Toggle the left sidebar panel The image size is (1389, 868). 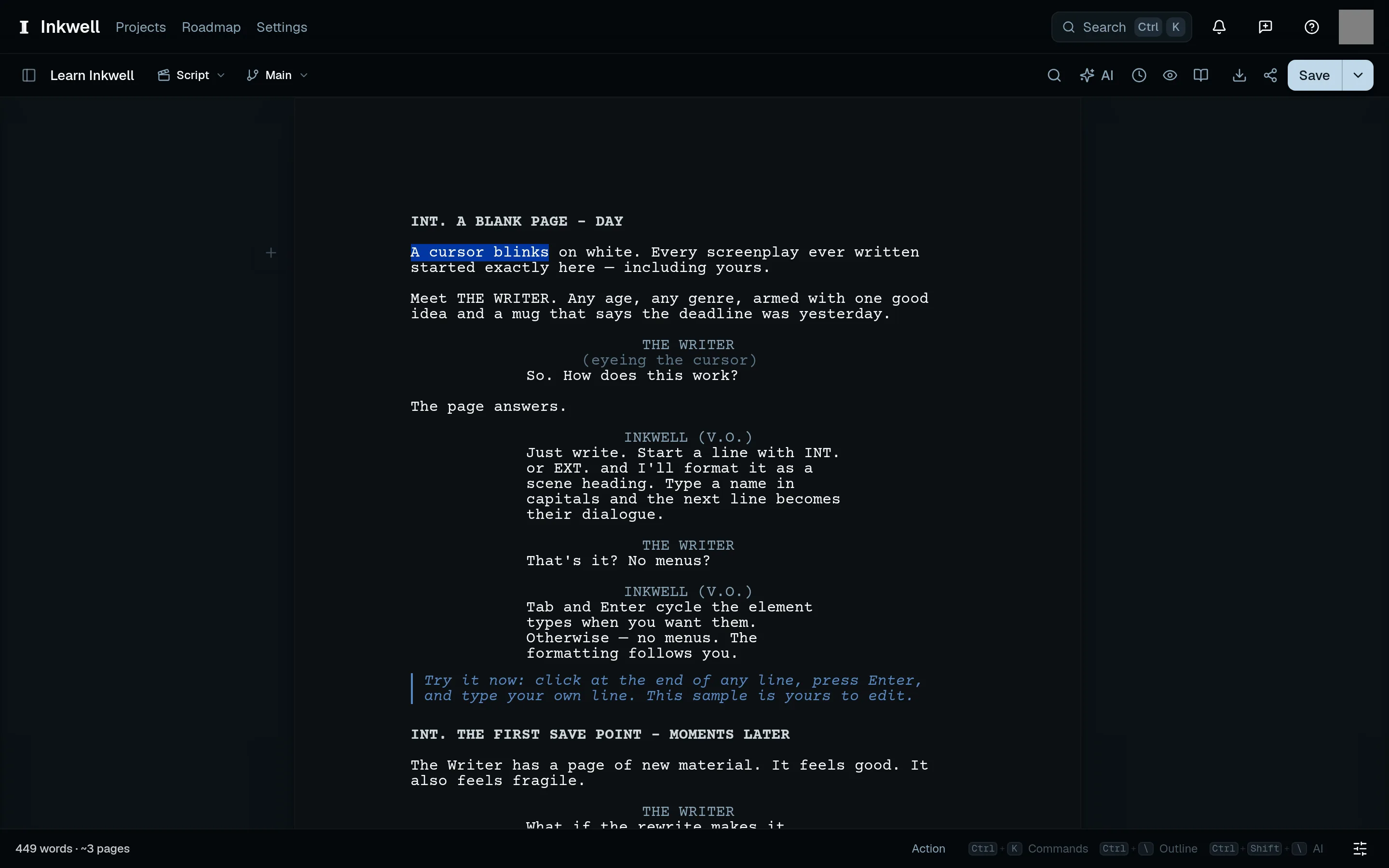(29, 75)
